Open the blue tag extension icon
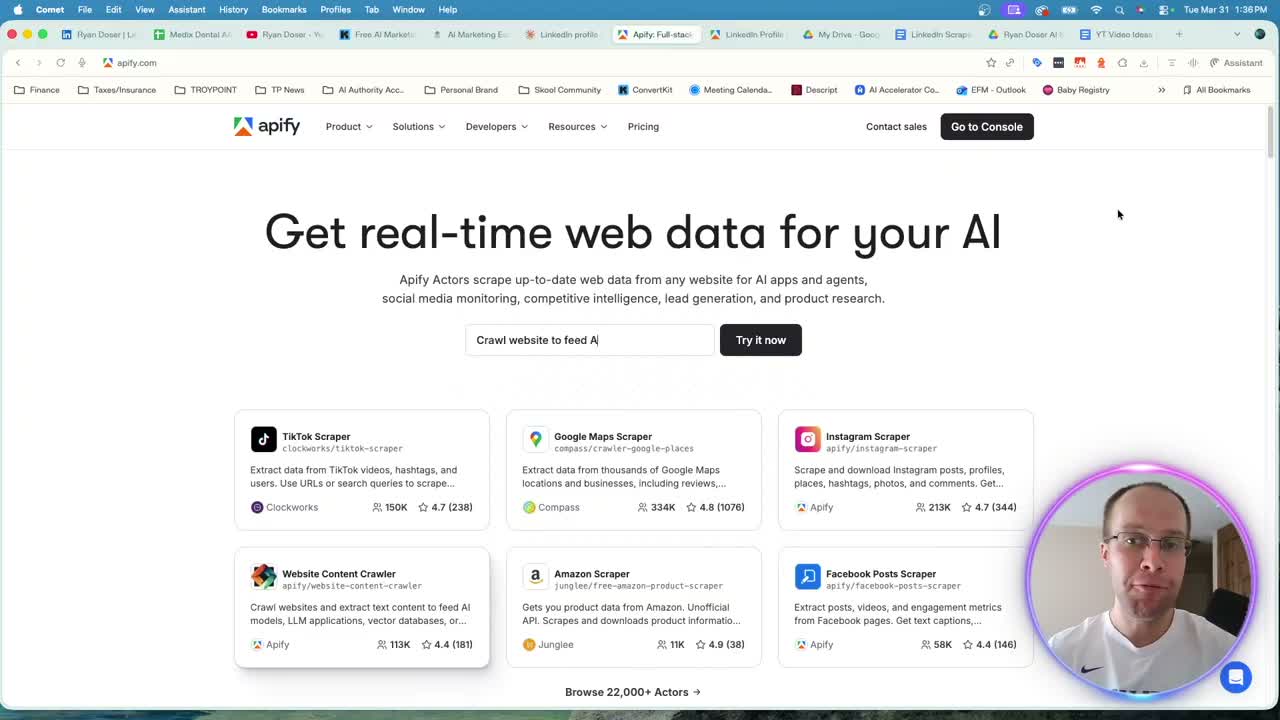 (1037, 63)
